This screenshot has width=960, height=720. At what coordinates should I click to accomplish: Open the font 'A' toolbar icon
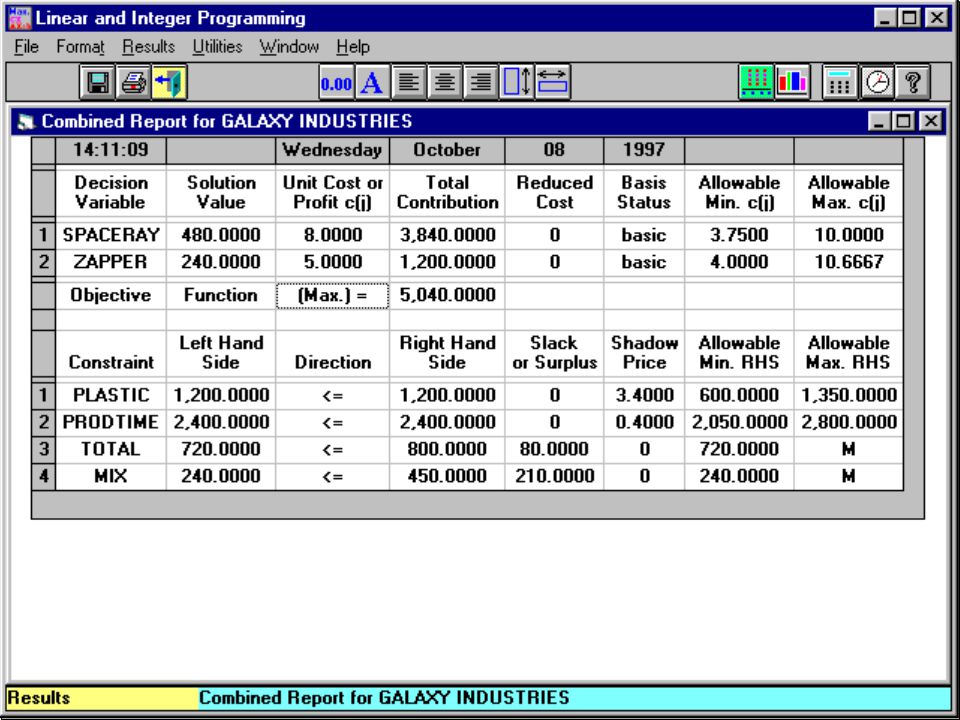click(372, 83)
